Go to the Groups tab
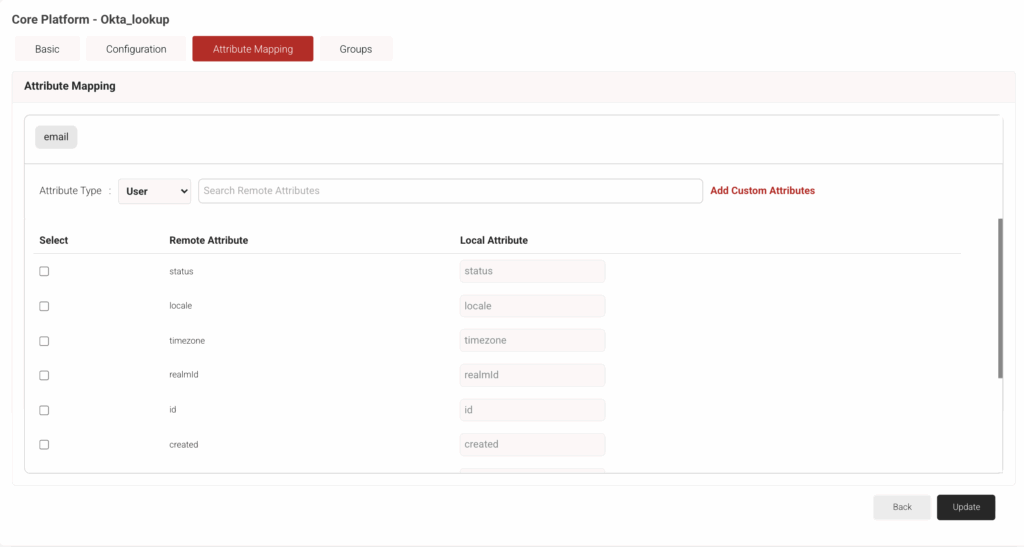Image resolution: width=1024 pixels, height=547 pixels. pos(356,49)
